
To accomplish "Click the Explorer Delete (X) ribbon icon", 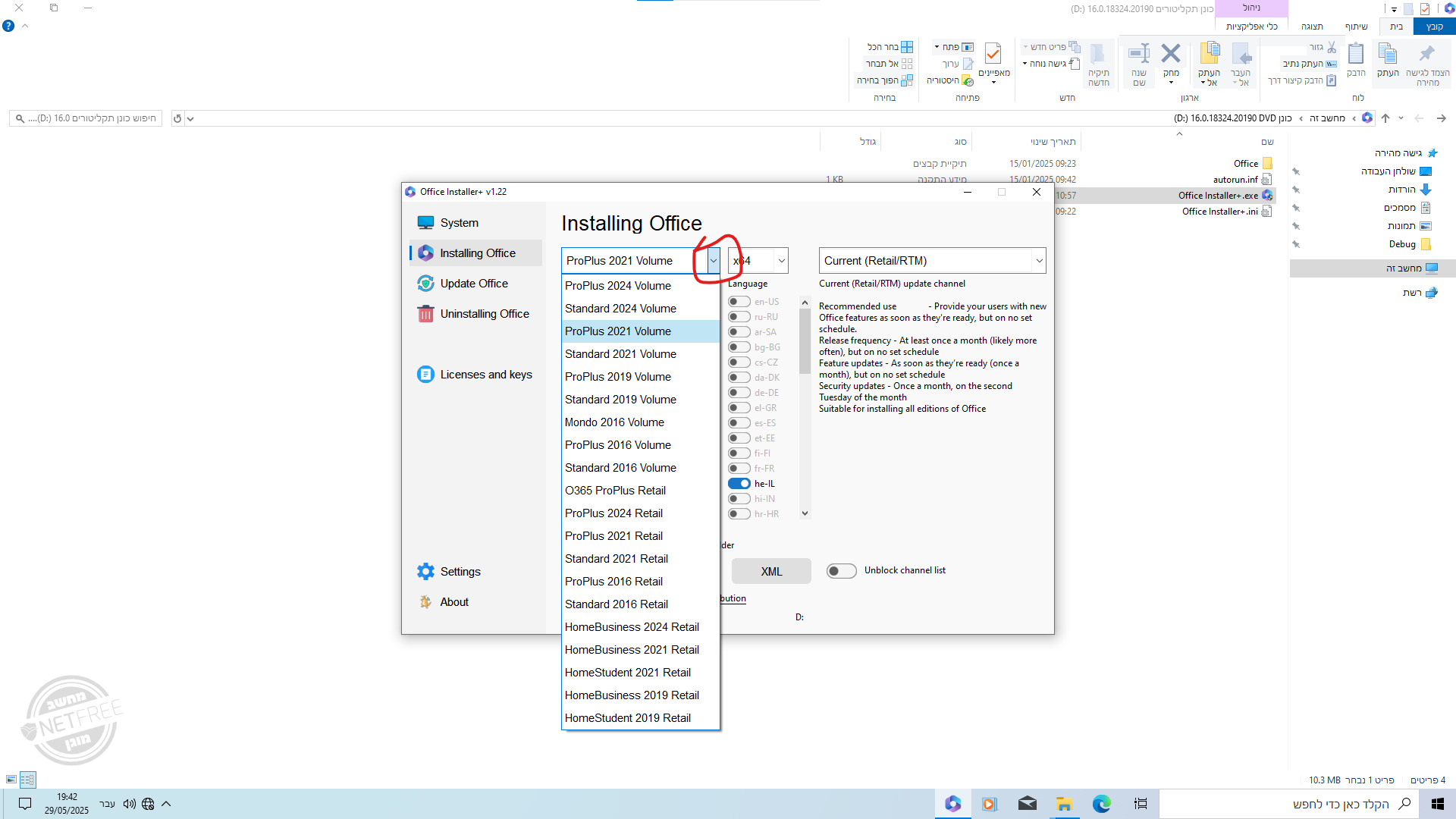I will pyautogui.click(x=1171, y=53).
